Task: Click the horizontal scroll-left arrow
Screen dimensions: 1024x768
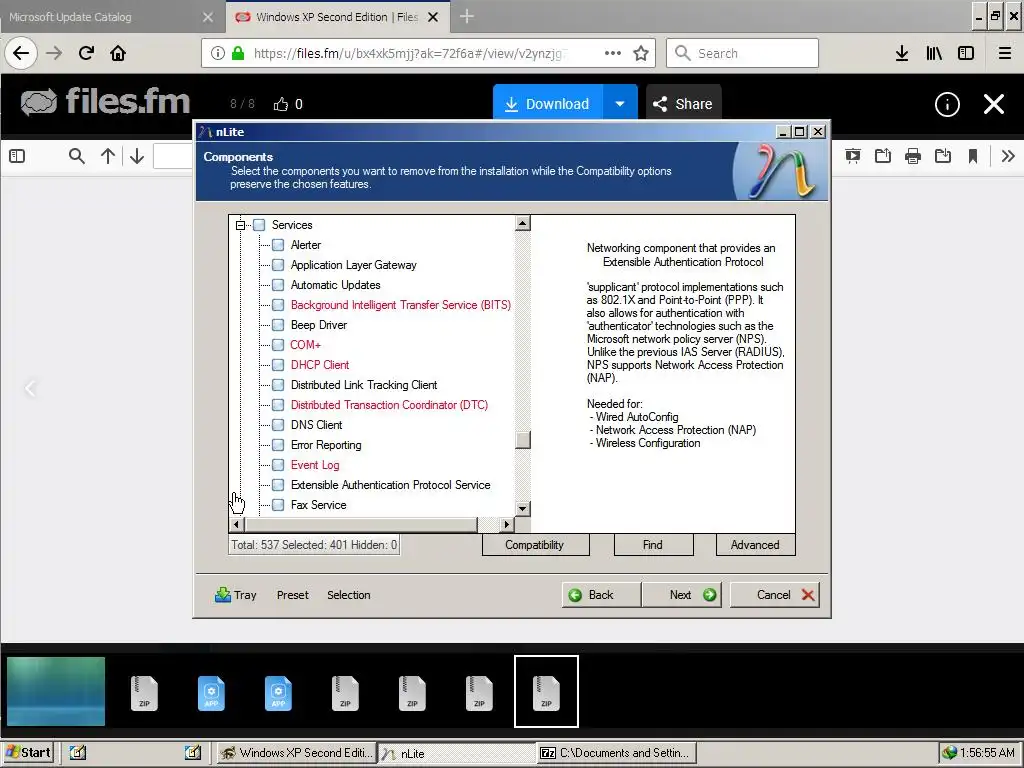Action: 236,524
